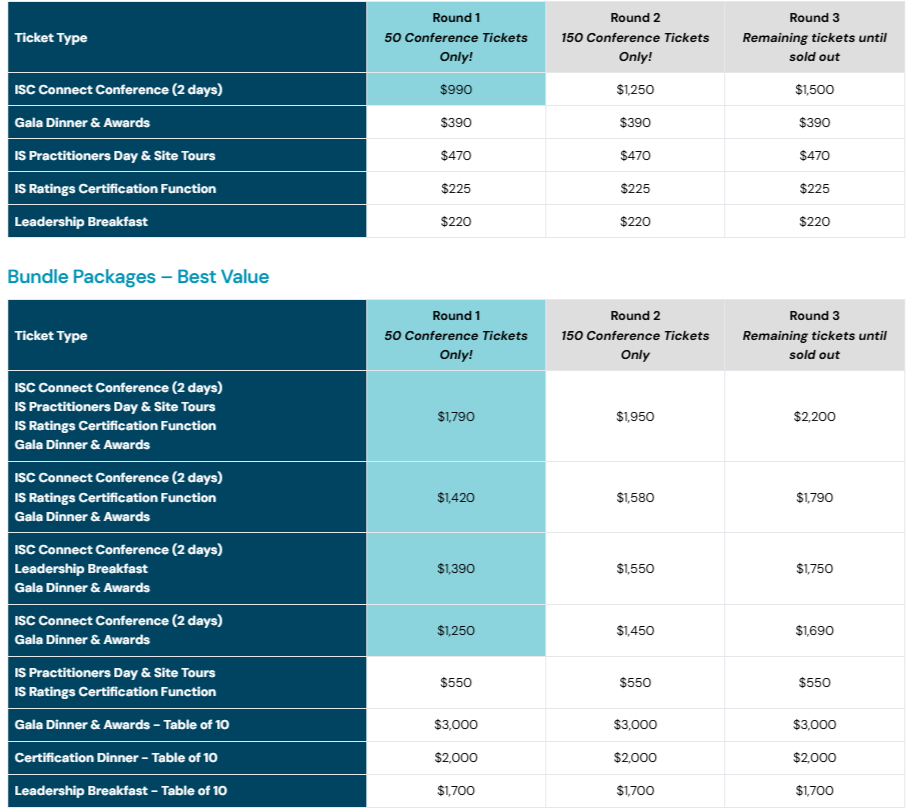Viewport: 915px width, 810px height.
Task: Click the $2,200 Round 3 bundle price
Action: click(814, 416)
